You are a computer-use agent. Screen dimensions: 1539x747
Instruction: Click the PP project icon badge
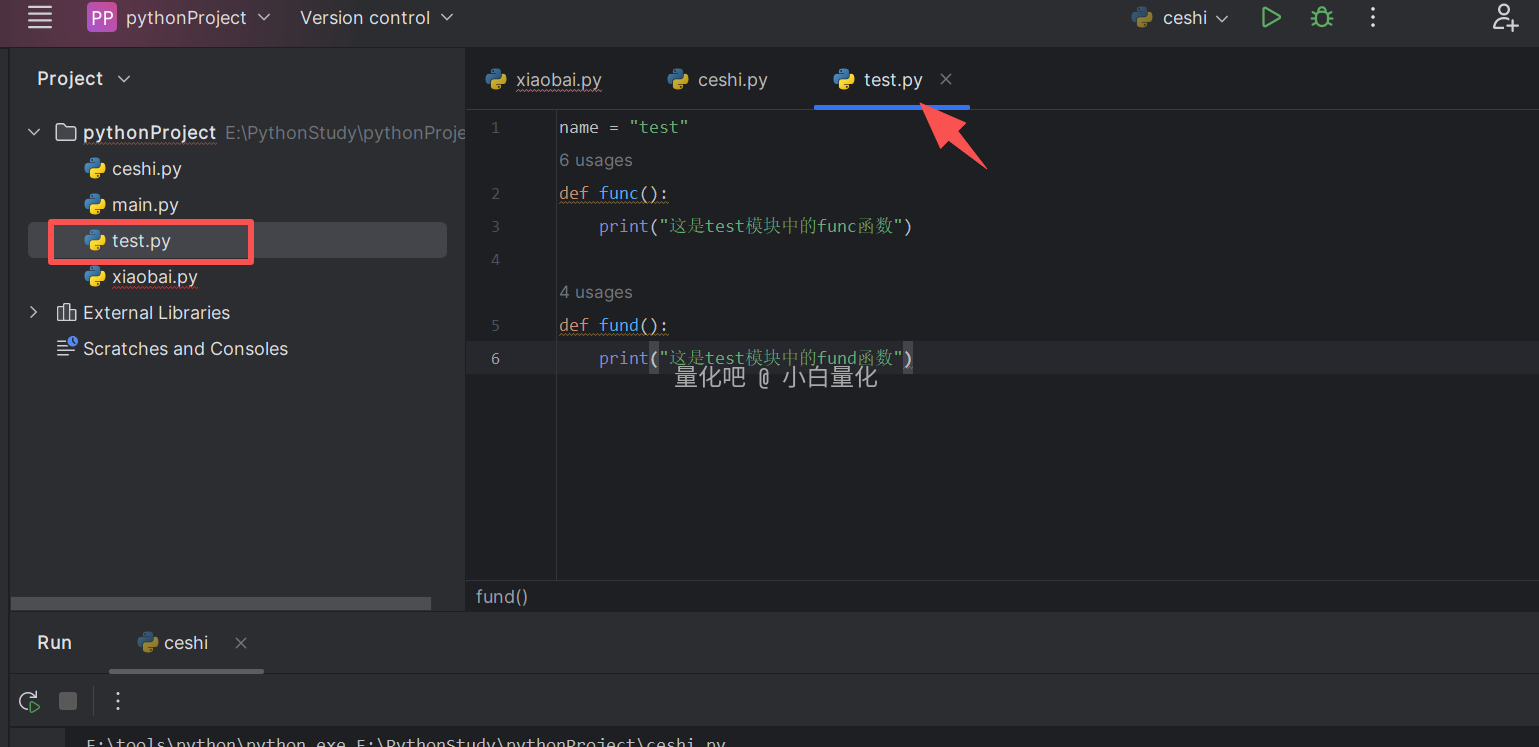(102, 17)
